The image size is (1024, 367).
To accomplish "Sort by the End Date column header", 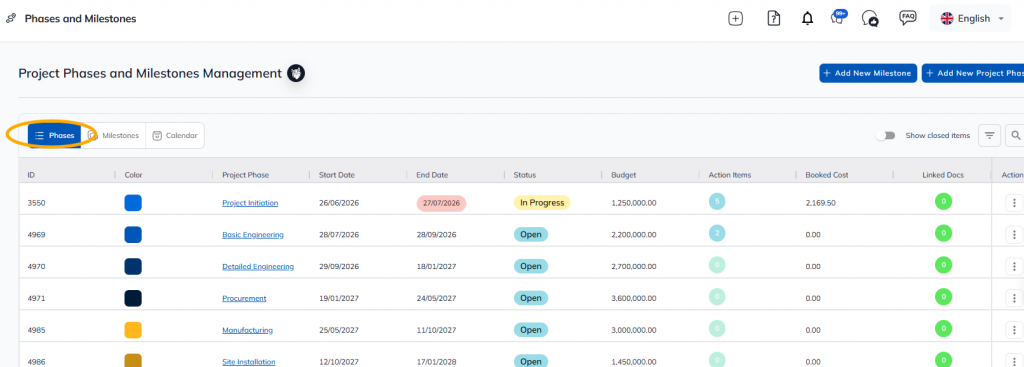I will coord(432,175).
